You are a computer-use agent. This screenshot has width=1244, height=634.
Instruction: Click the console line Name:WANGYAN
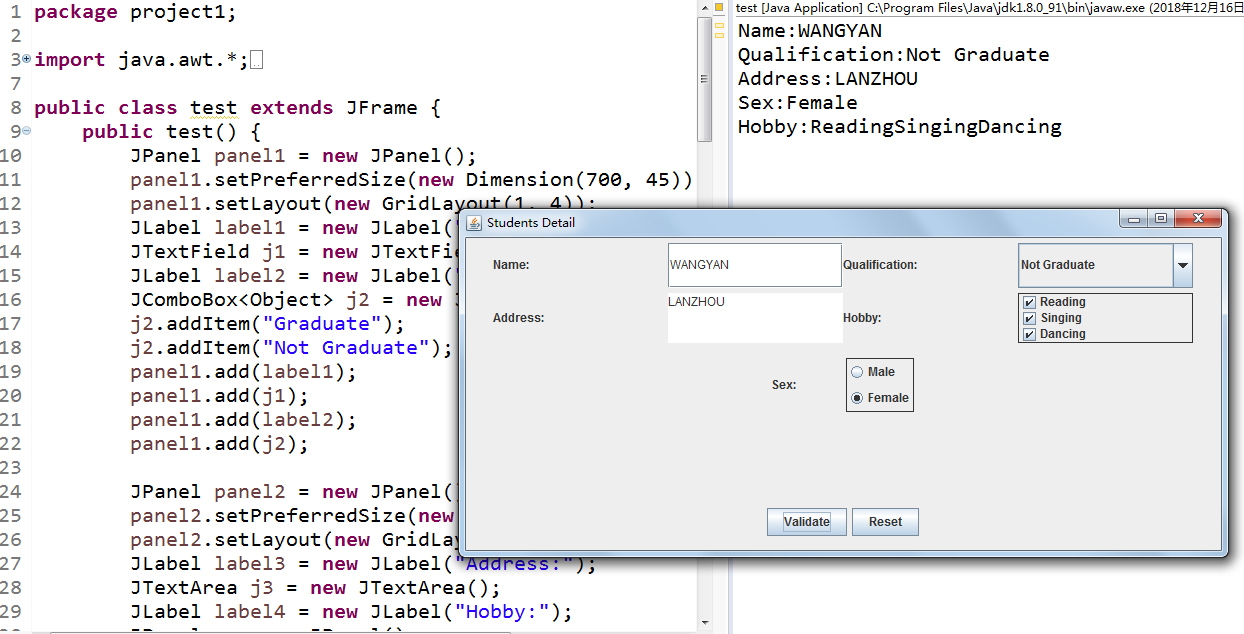(x=810, y=31)
